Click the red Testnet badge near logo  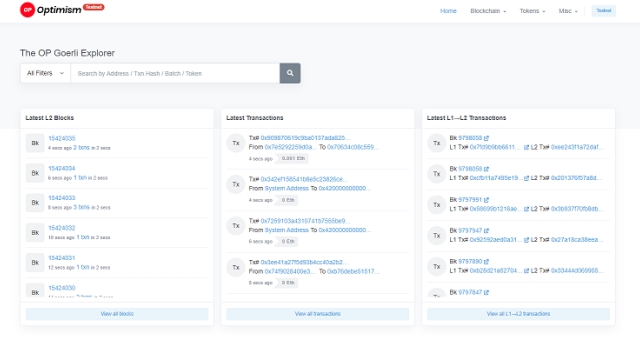pos(93,7)
